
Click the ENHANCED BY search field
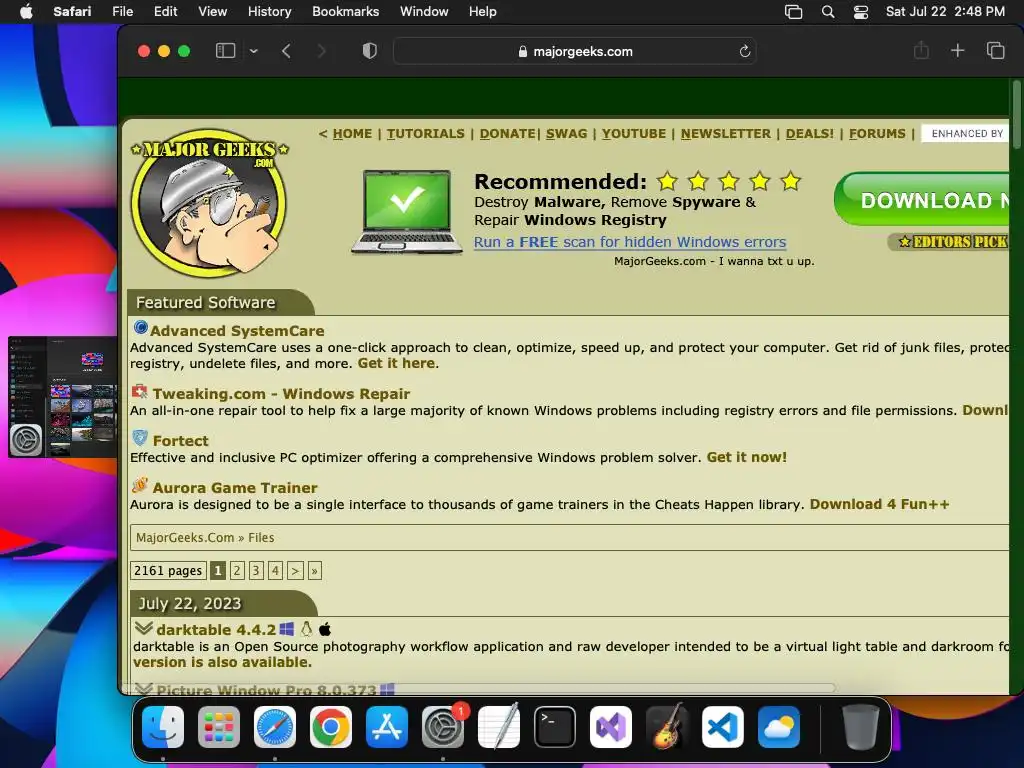point(965,134)
